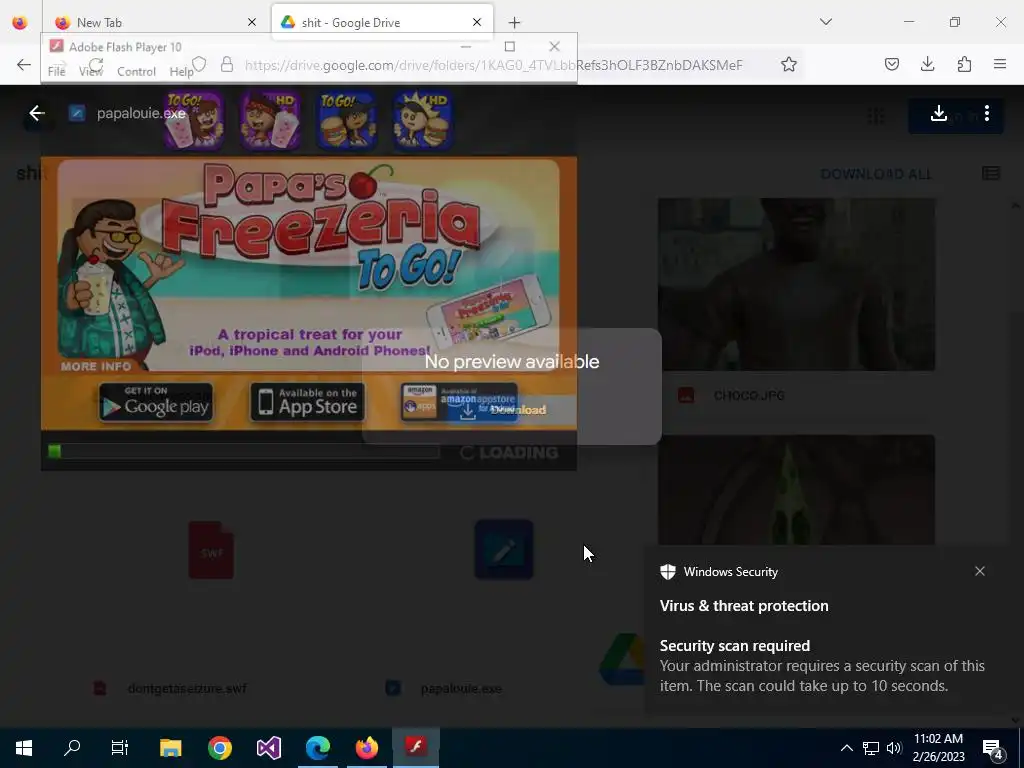Open the Virus & threat protection notification

[833, 630]
